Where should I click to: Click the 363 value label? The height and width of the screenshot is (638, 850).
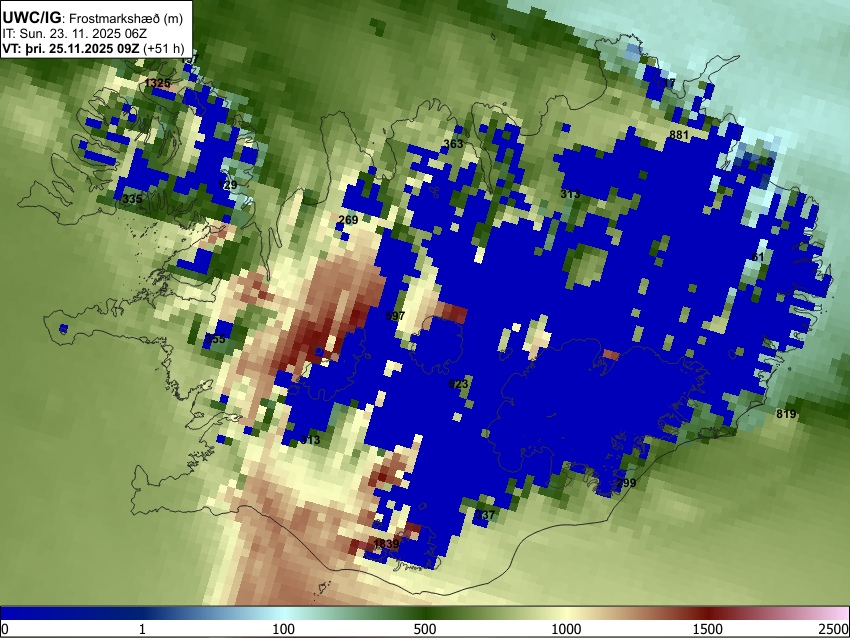pos(453,144)
